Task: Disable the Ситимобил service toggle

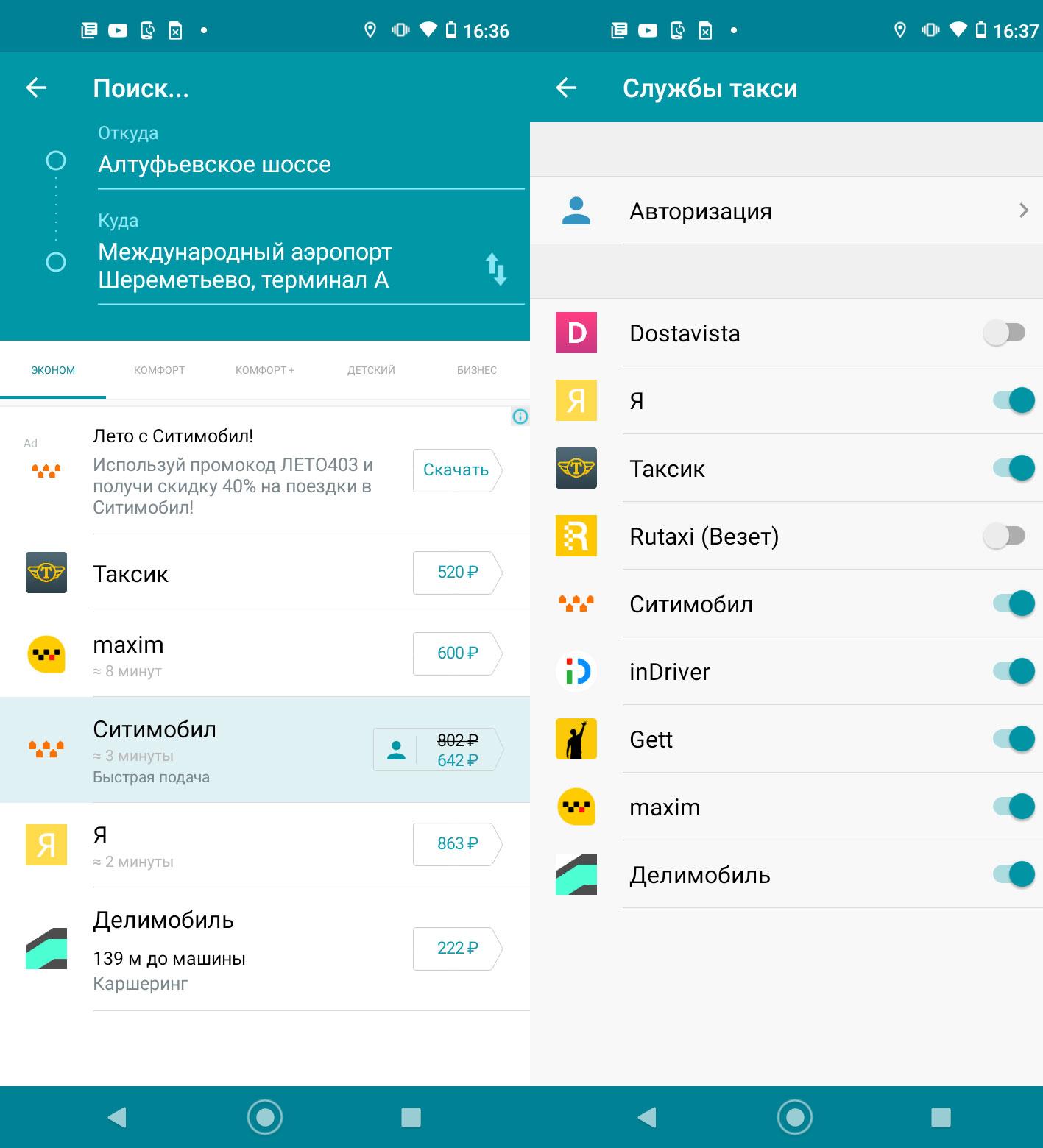Action: tap(1014, 603)
